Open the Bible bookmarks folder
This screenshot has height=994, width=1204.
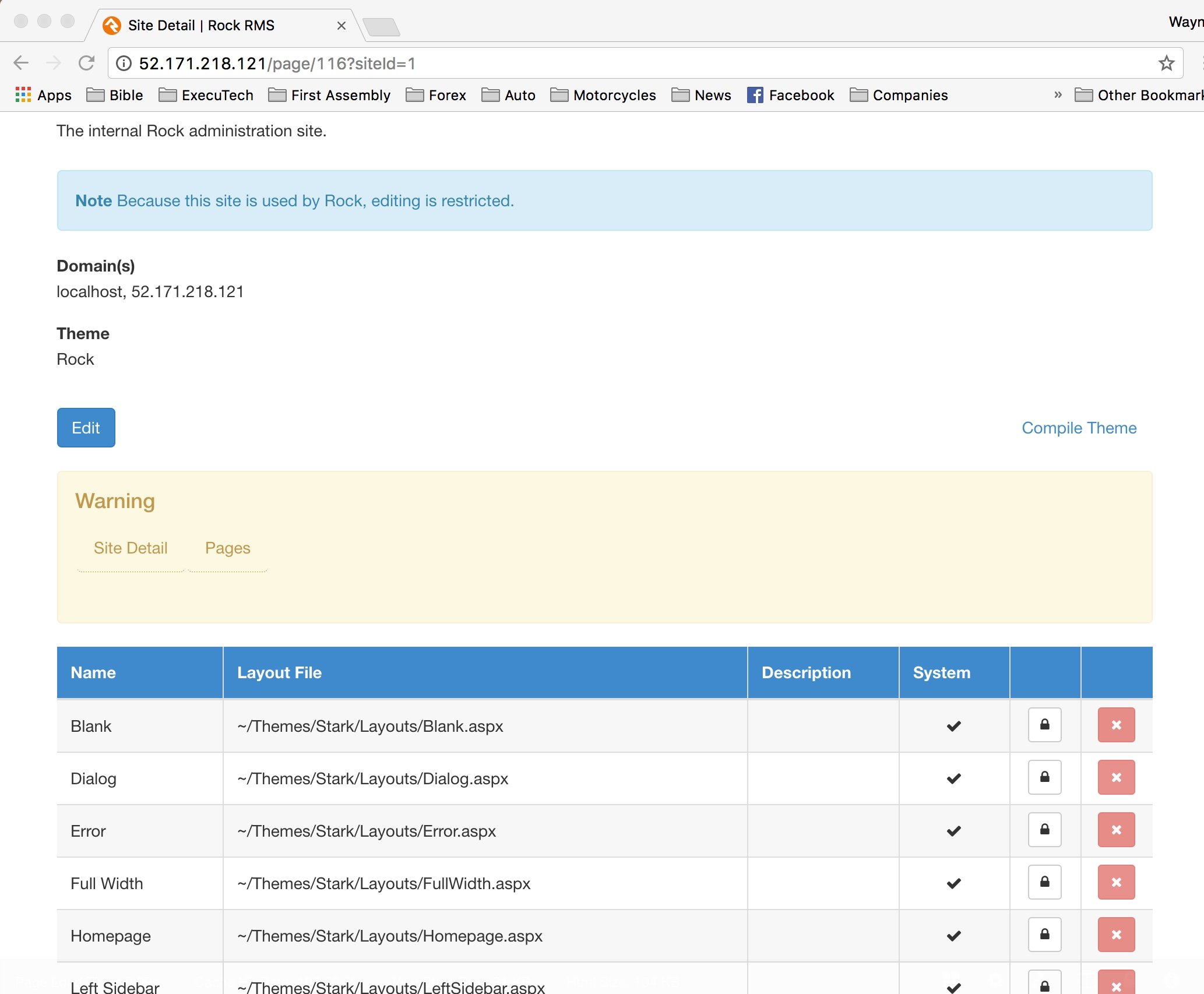tap(115, 95)
